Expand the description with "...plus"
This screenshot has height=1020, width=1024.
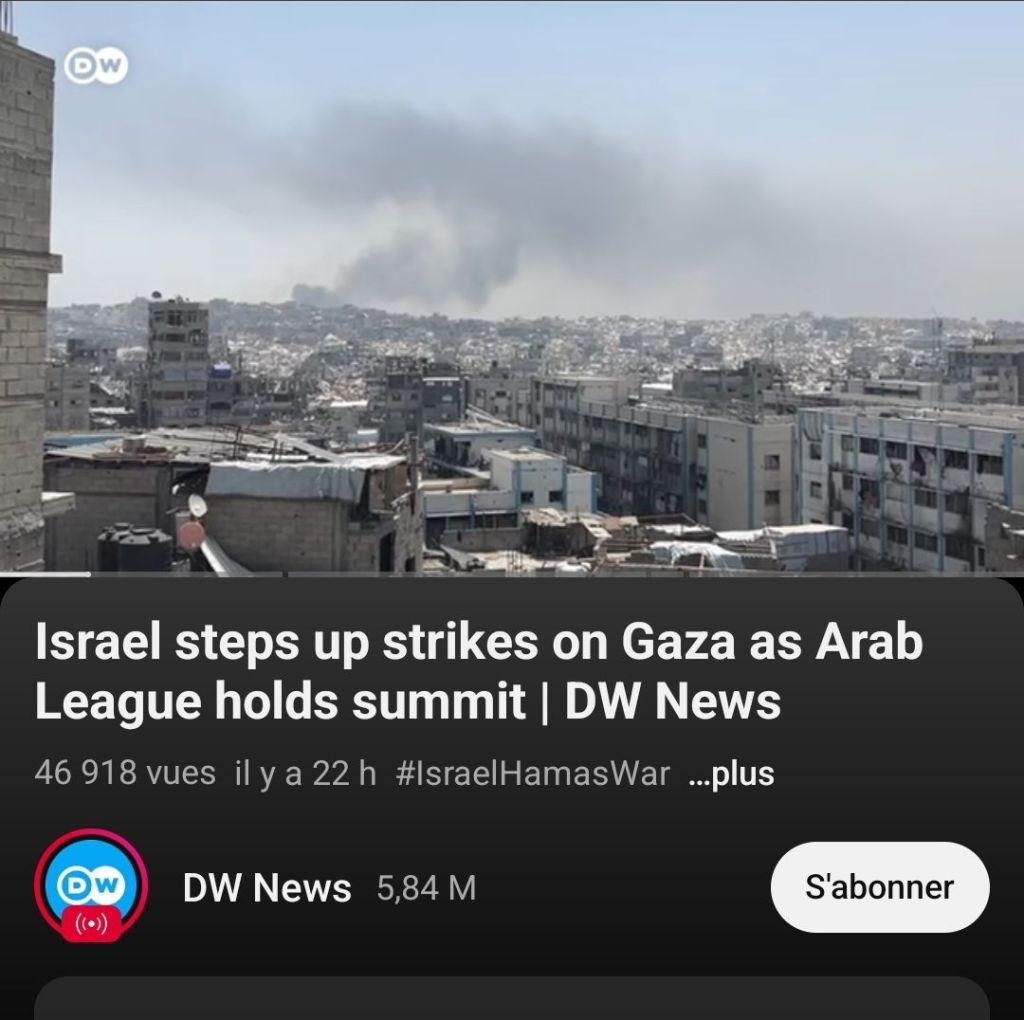point(731,774)
